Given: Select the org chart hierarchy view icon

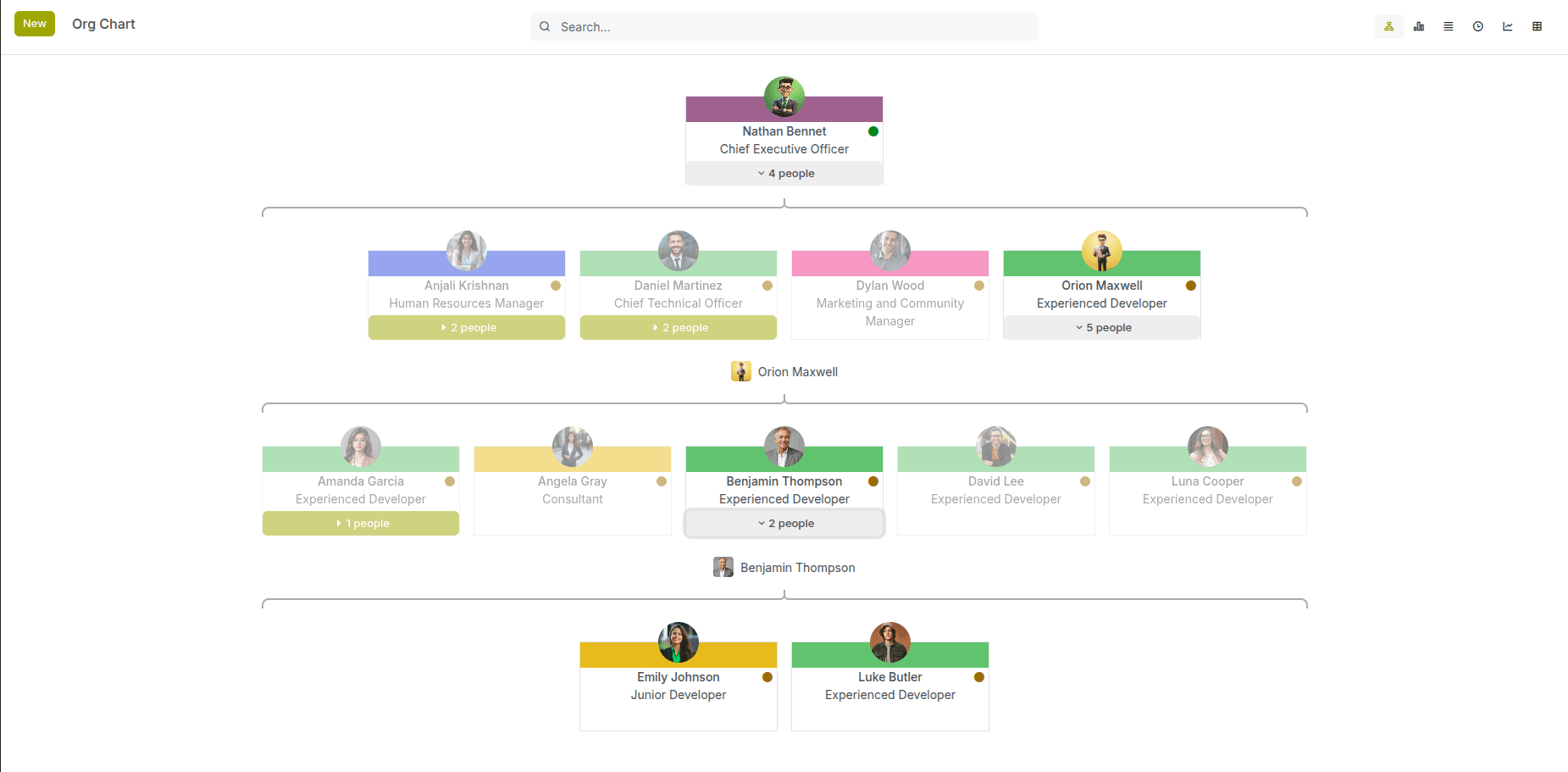Looking at the screenshot, I should click(x=1388, y=26).
